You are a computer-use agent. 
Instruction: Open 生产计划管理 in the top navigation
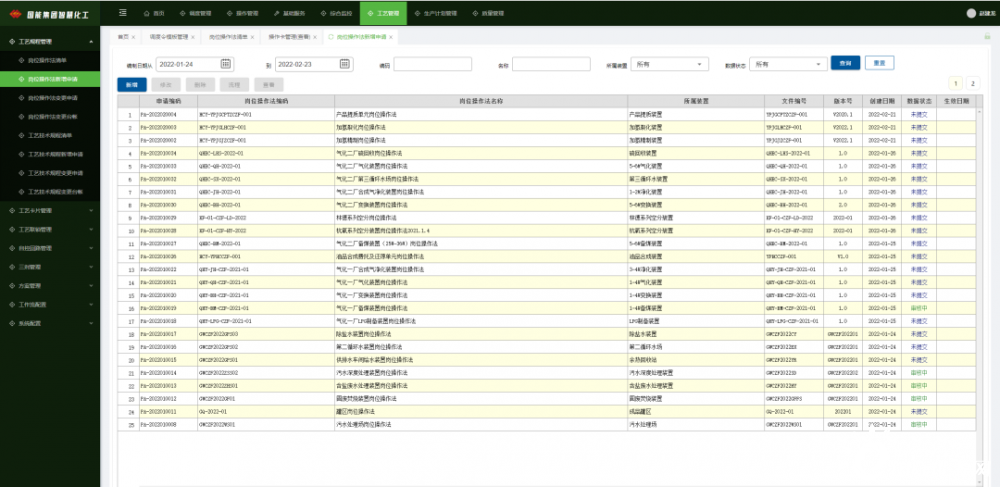click(435, 13)
